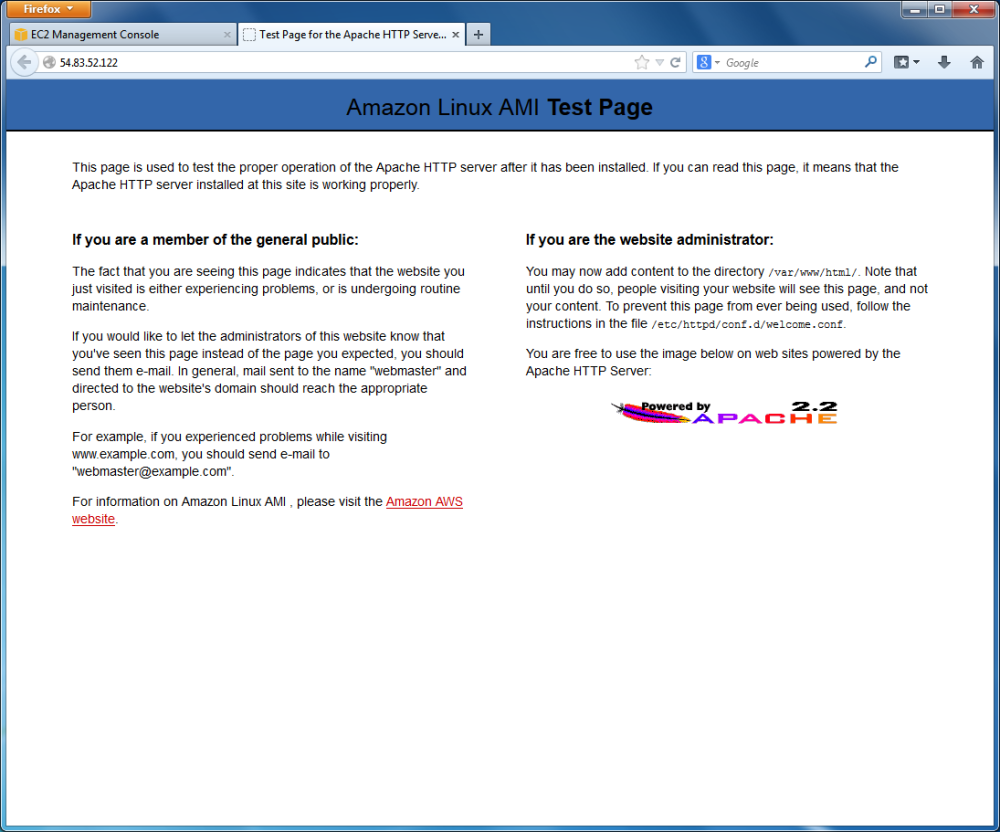
Task: Select the Test Page for the Apache HTTP Server tab
Action: coord(351,34)
